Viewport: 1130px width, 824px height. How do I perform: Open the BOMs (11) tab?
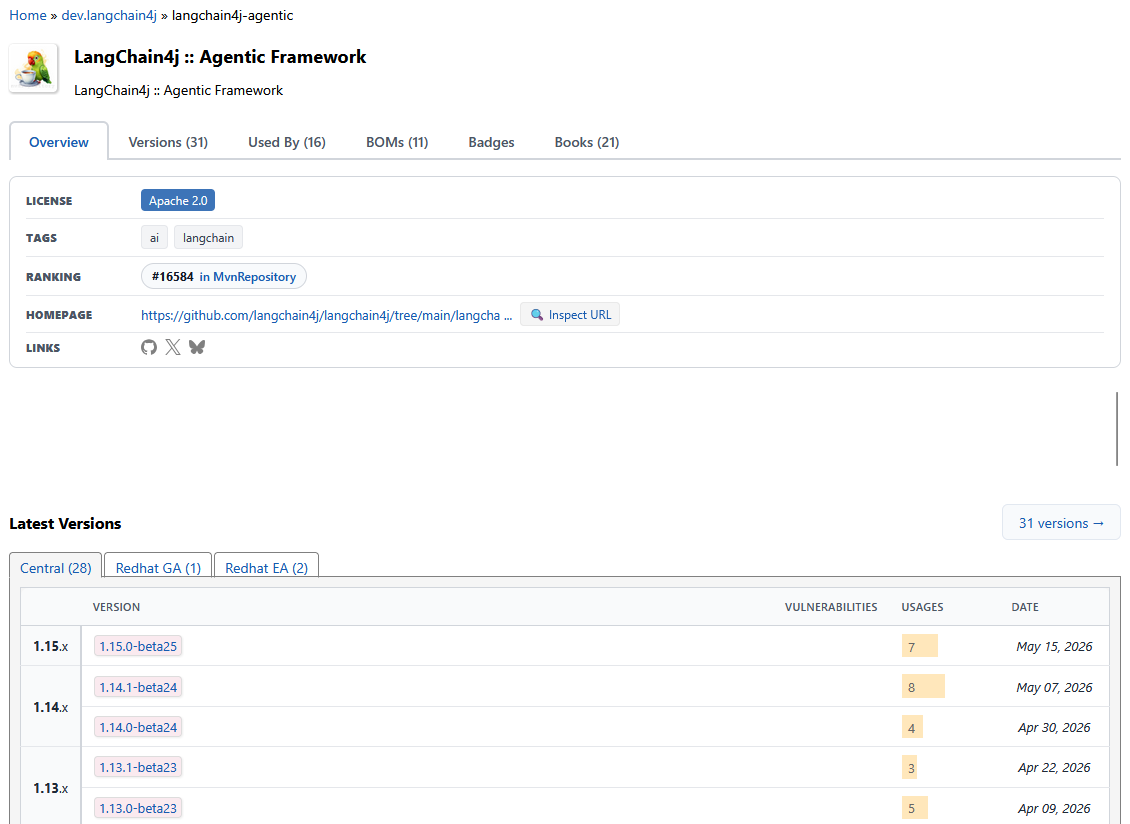397,142
